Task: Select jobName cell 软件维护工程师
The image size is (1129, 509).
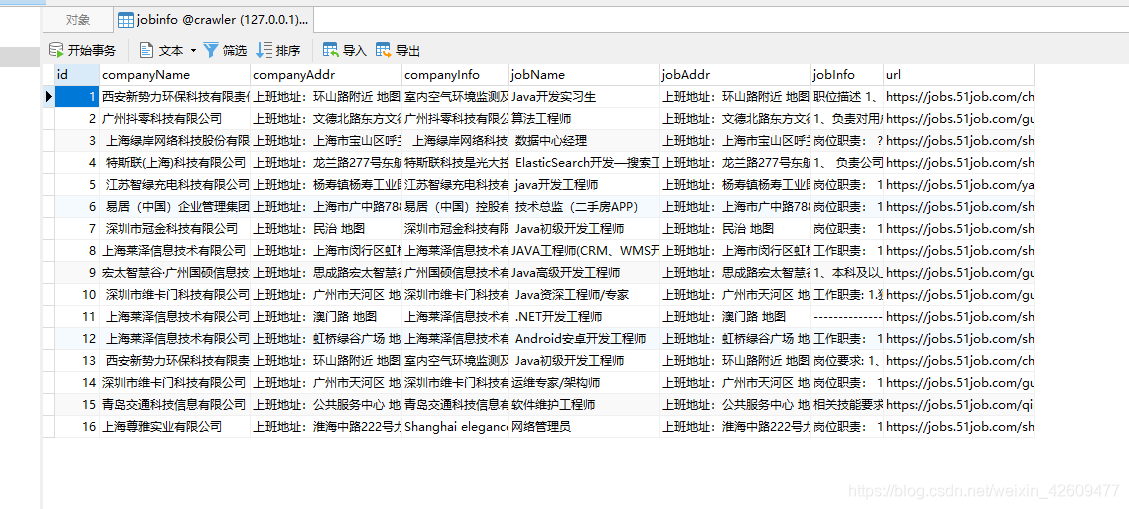Action: tap(584, 405)
